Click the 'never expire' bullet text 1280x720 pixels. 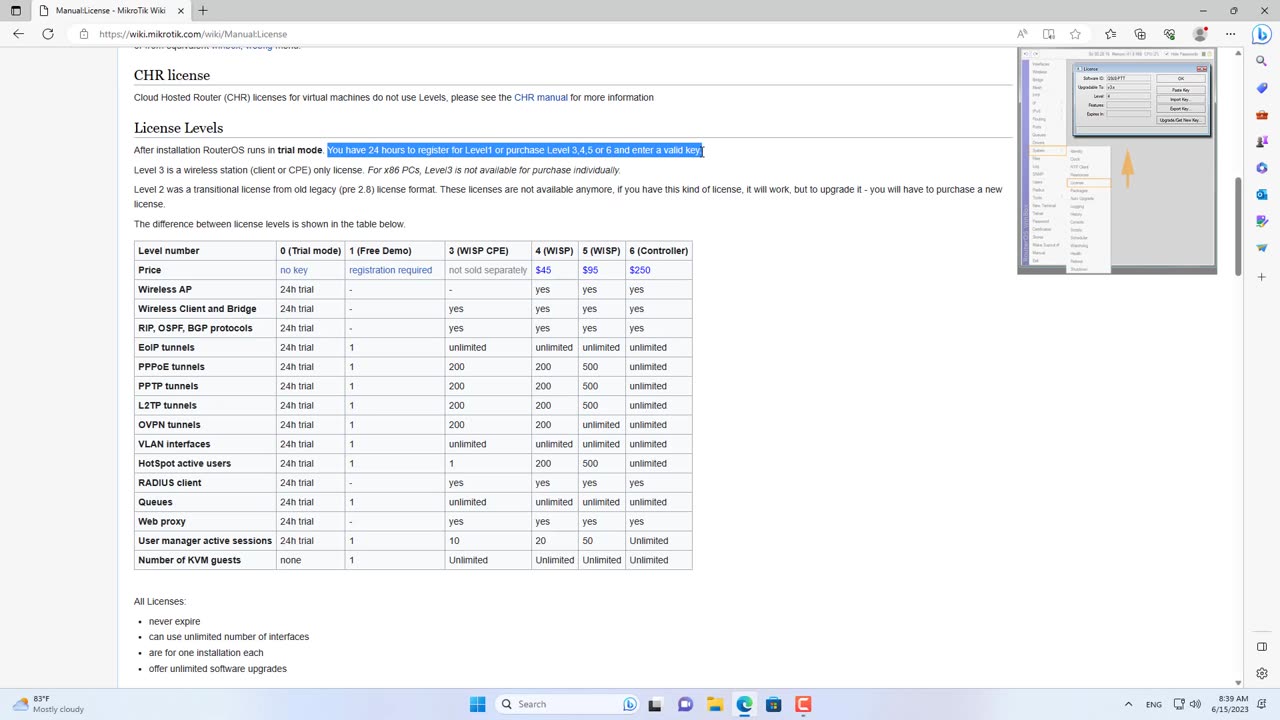tap(174, 622)
